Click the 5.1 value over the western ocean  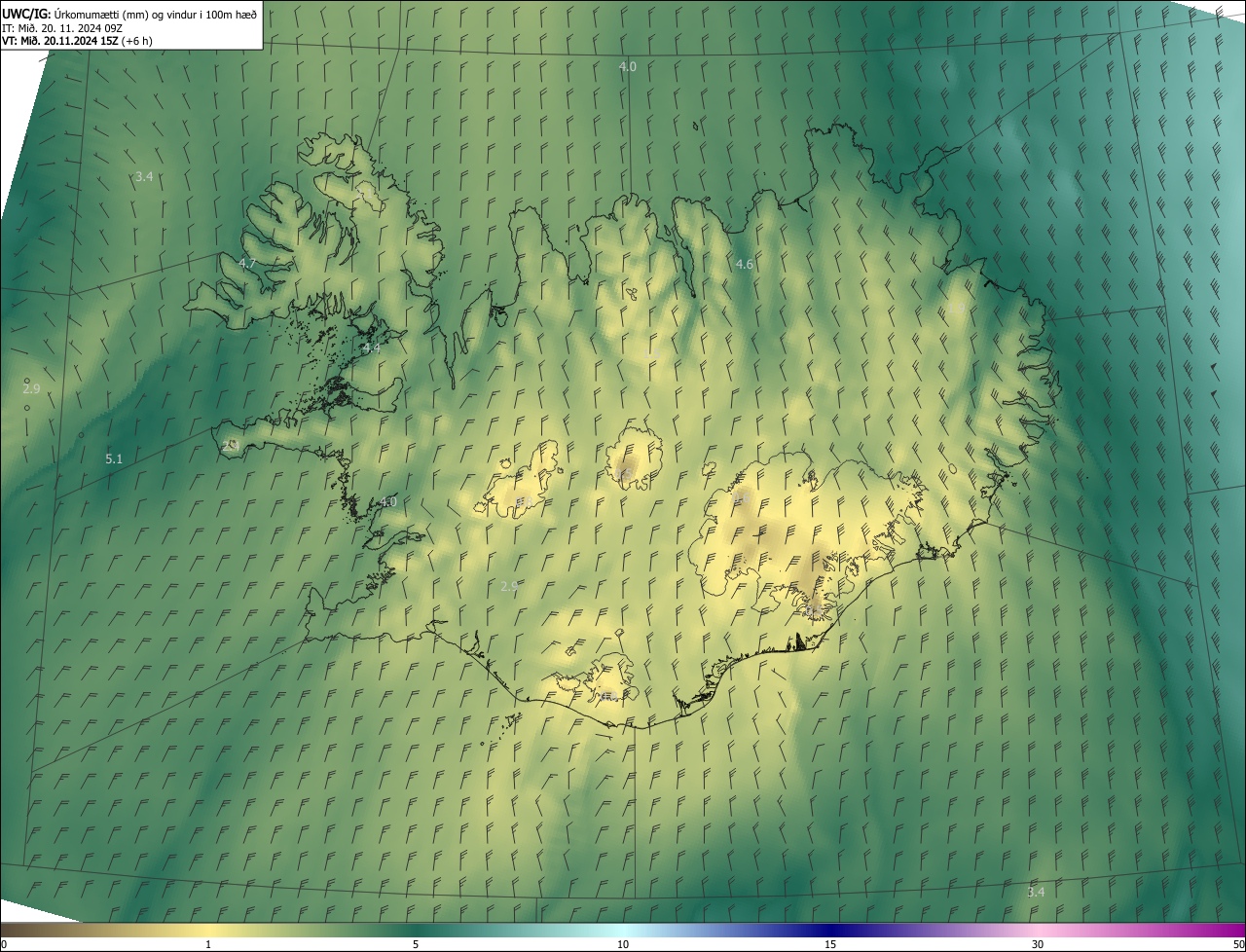tap(114, 458)
